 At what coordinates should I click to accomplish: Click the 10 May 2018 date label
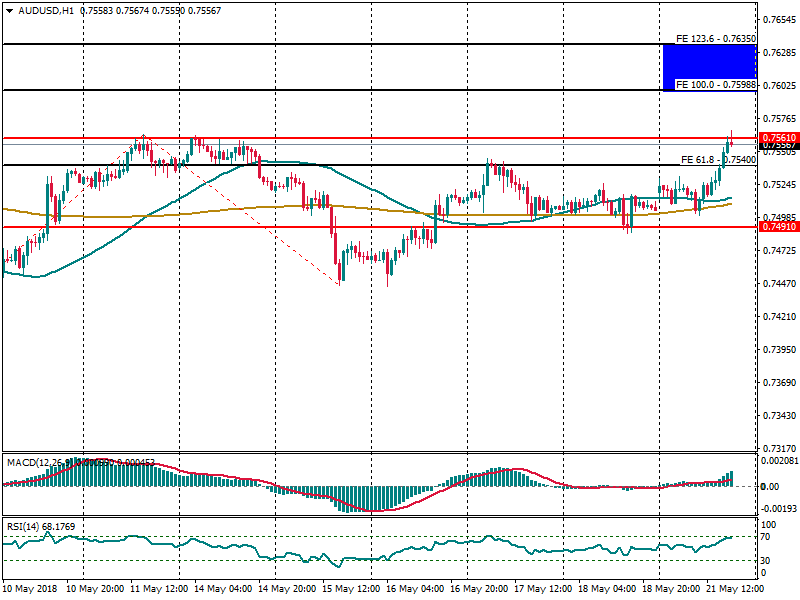[31, 589]
